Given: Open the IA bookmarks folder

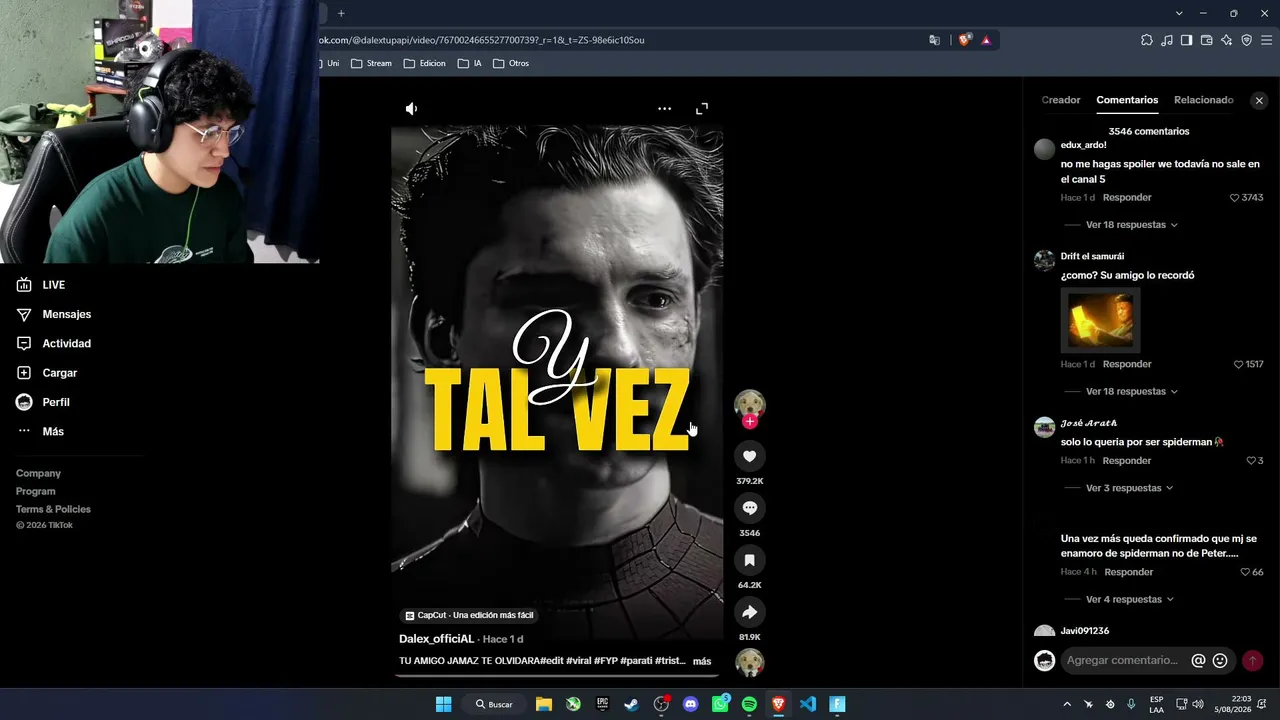Looking at the screenshot, I should 470,63.
